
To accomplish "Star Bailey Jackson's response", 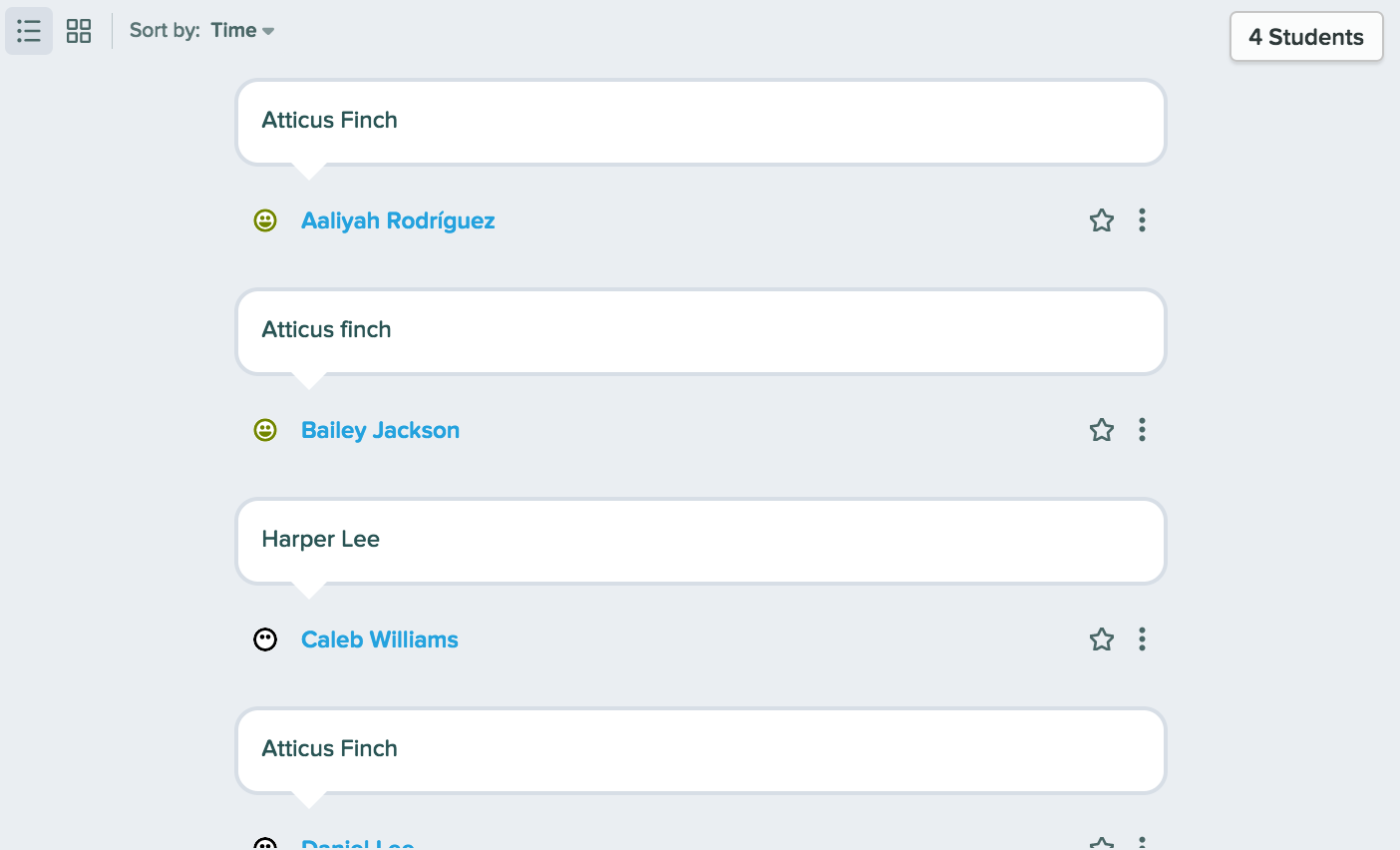I will tap(1101, 430).
